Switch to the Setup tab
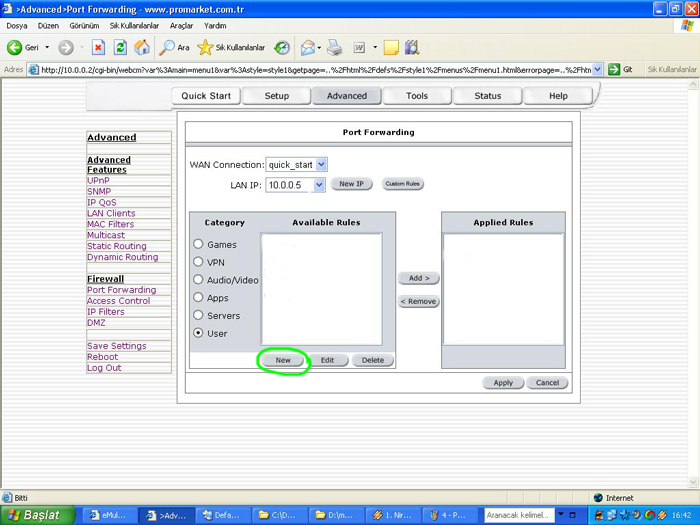This screenshot has width=700, height=525. [276, 96]
